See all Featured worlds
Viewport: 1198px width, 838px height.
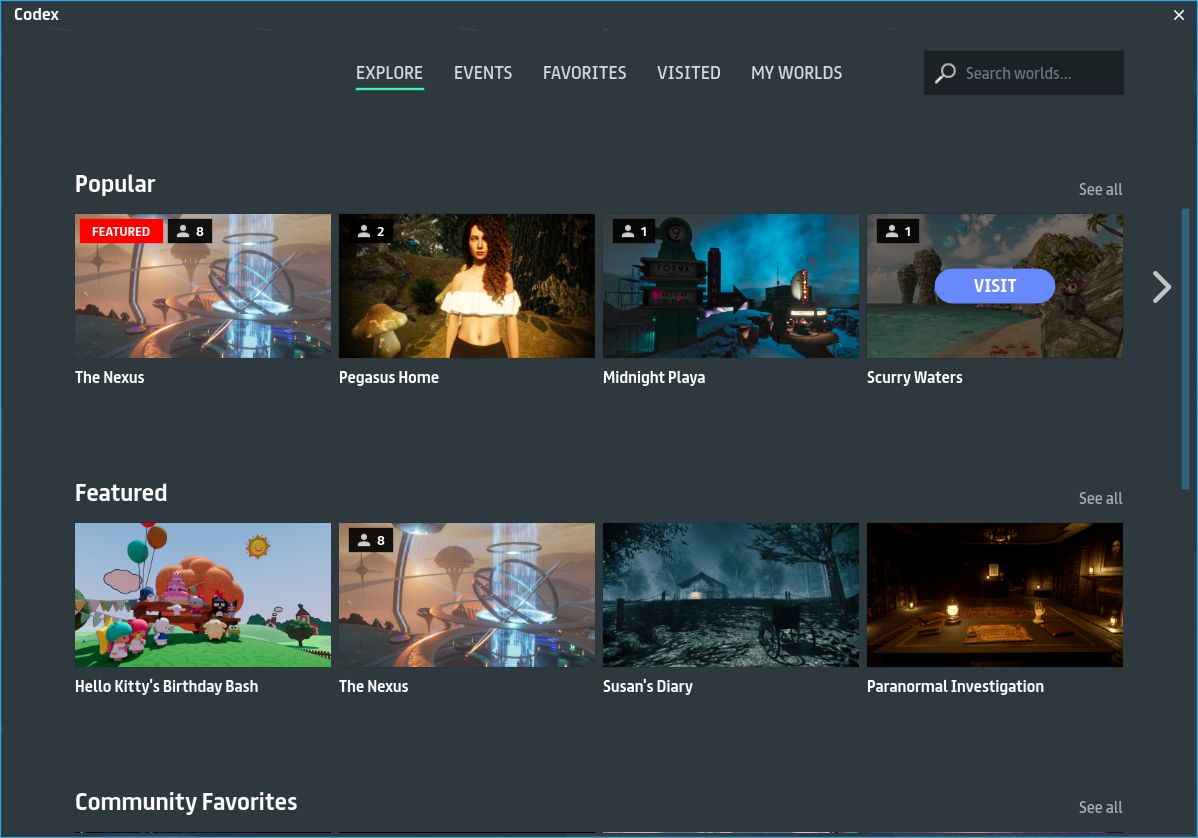pos(1100,498)
